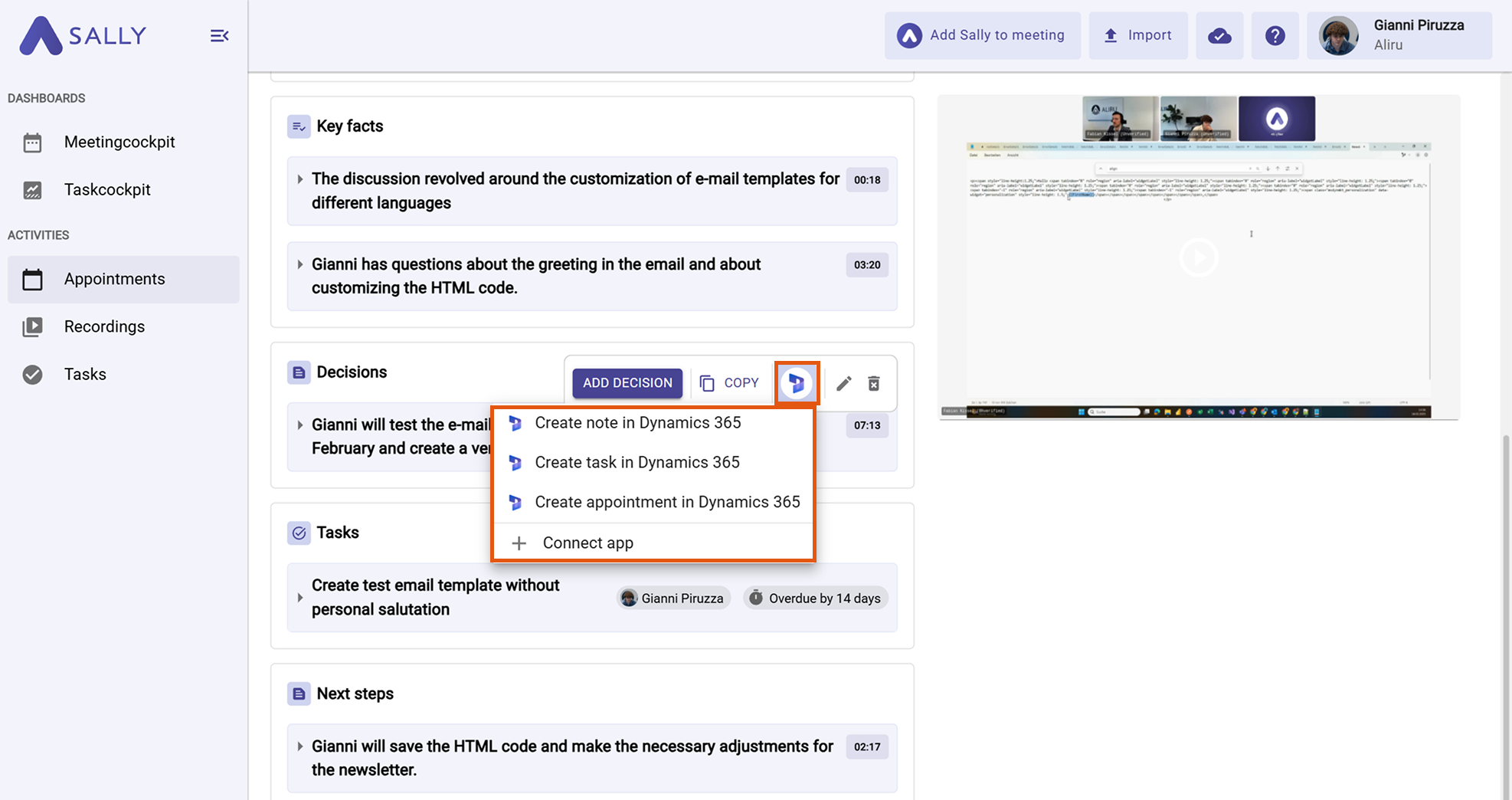Click the cloud sync icon
The height and width of the screenshot is (800, 1512).
point(1219,35)
